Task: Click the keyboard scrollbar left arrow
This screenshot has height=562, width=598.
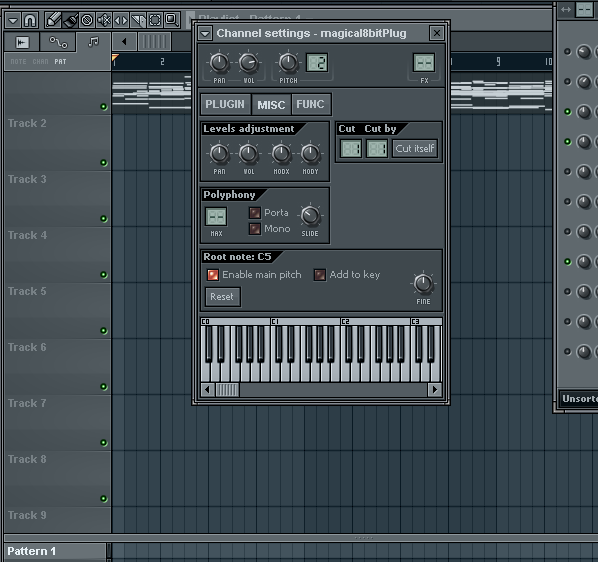Action: click(x=207, y=390)
